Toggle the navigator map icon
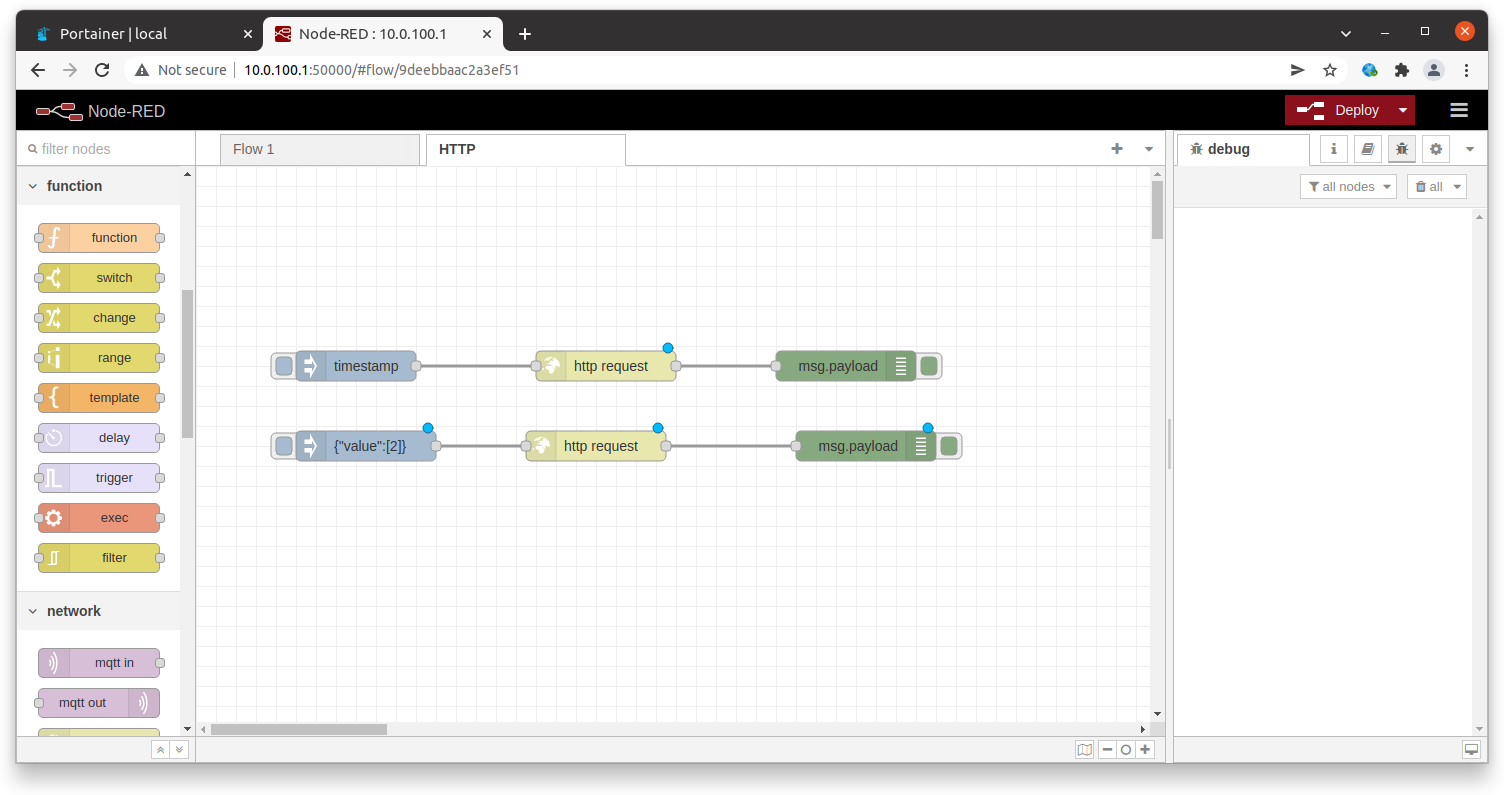 click(1084, 750)
